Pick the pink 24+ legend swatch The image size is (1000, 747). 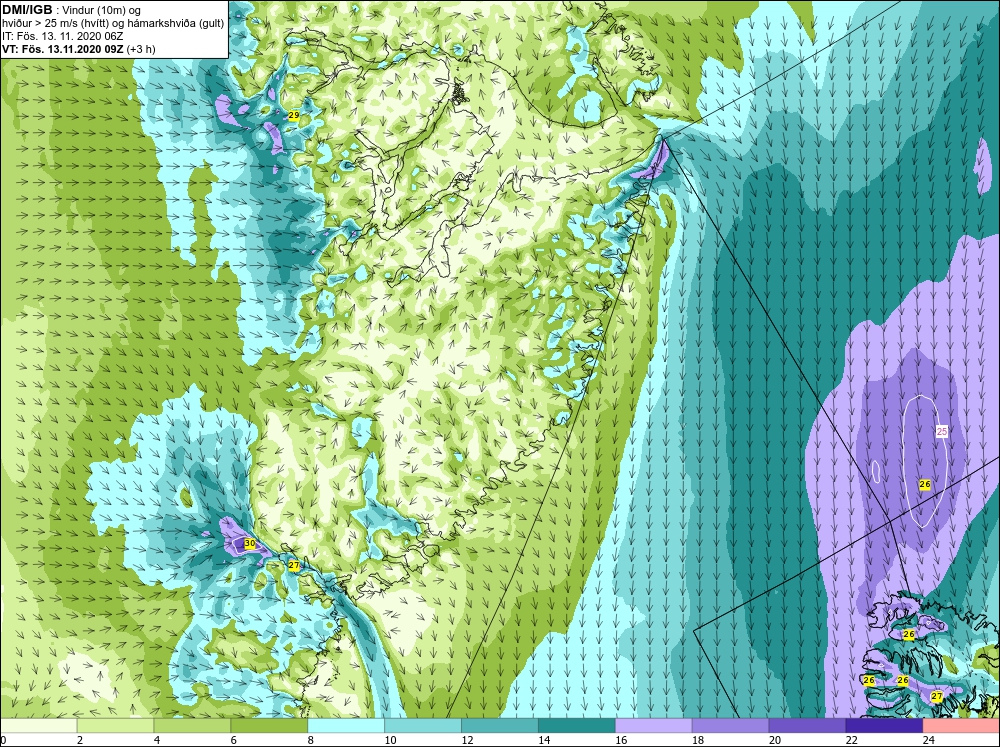(961, 726)
